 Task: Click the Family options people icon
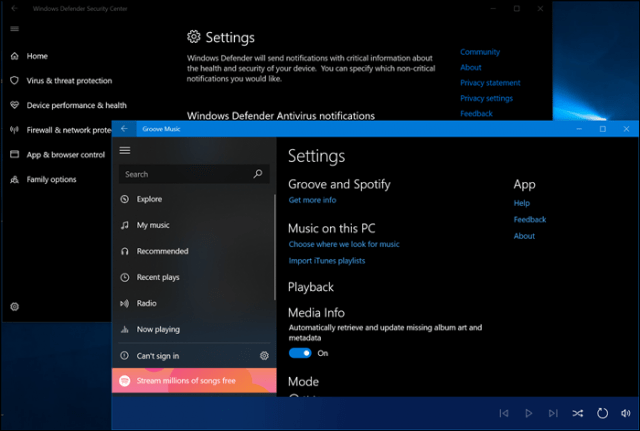tap(15, 179)
